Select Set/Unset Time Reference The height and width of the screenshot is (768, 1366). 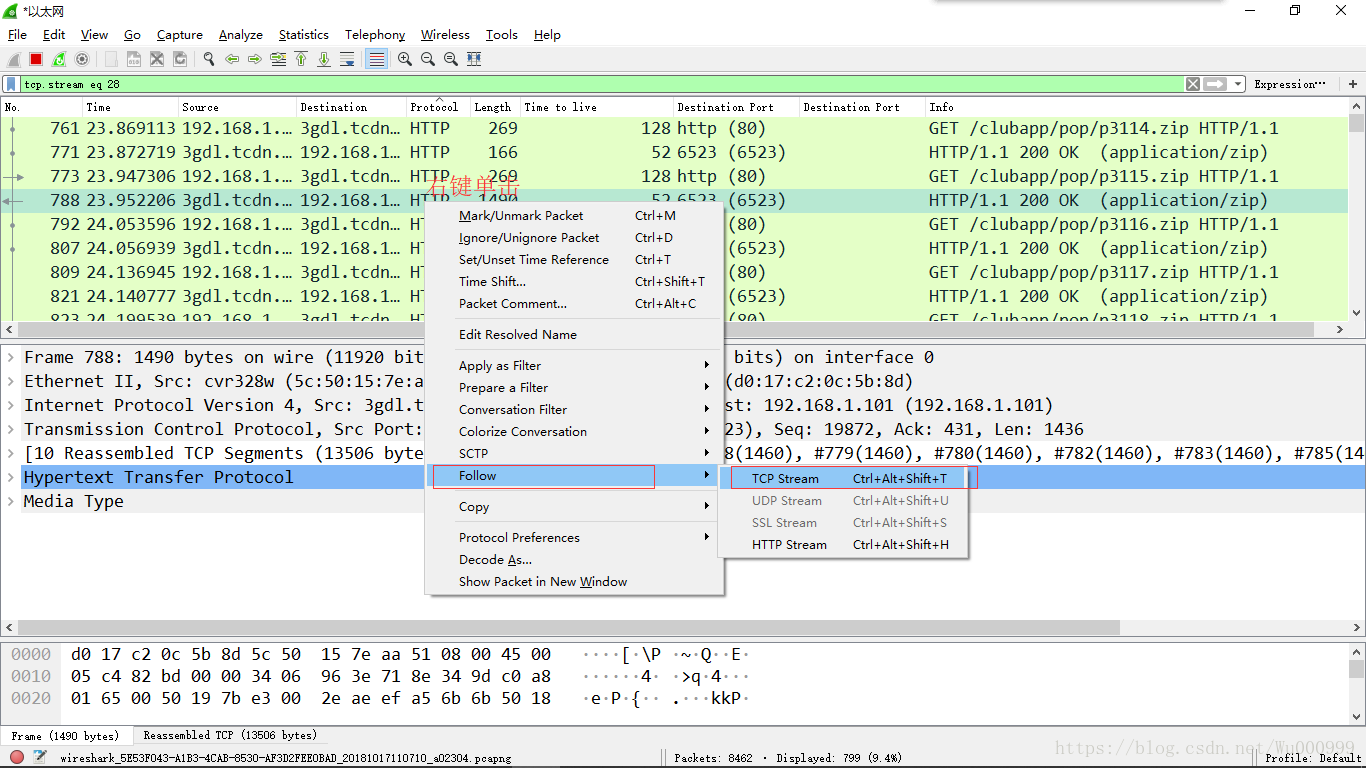pyautogui.click(x=575, y=259)
